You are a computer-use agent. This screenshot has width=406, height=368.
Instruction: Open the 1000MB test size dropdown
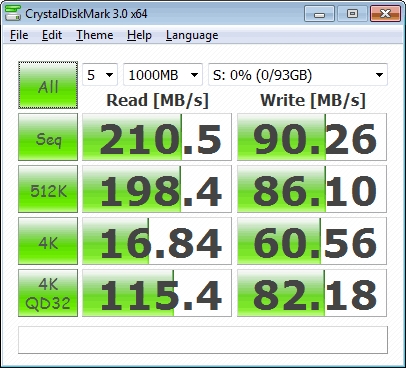coord(163,75)
